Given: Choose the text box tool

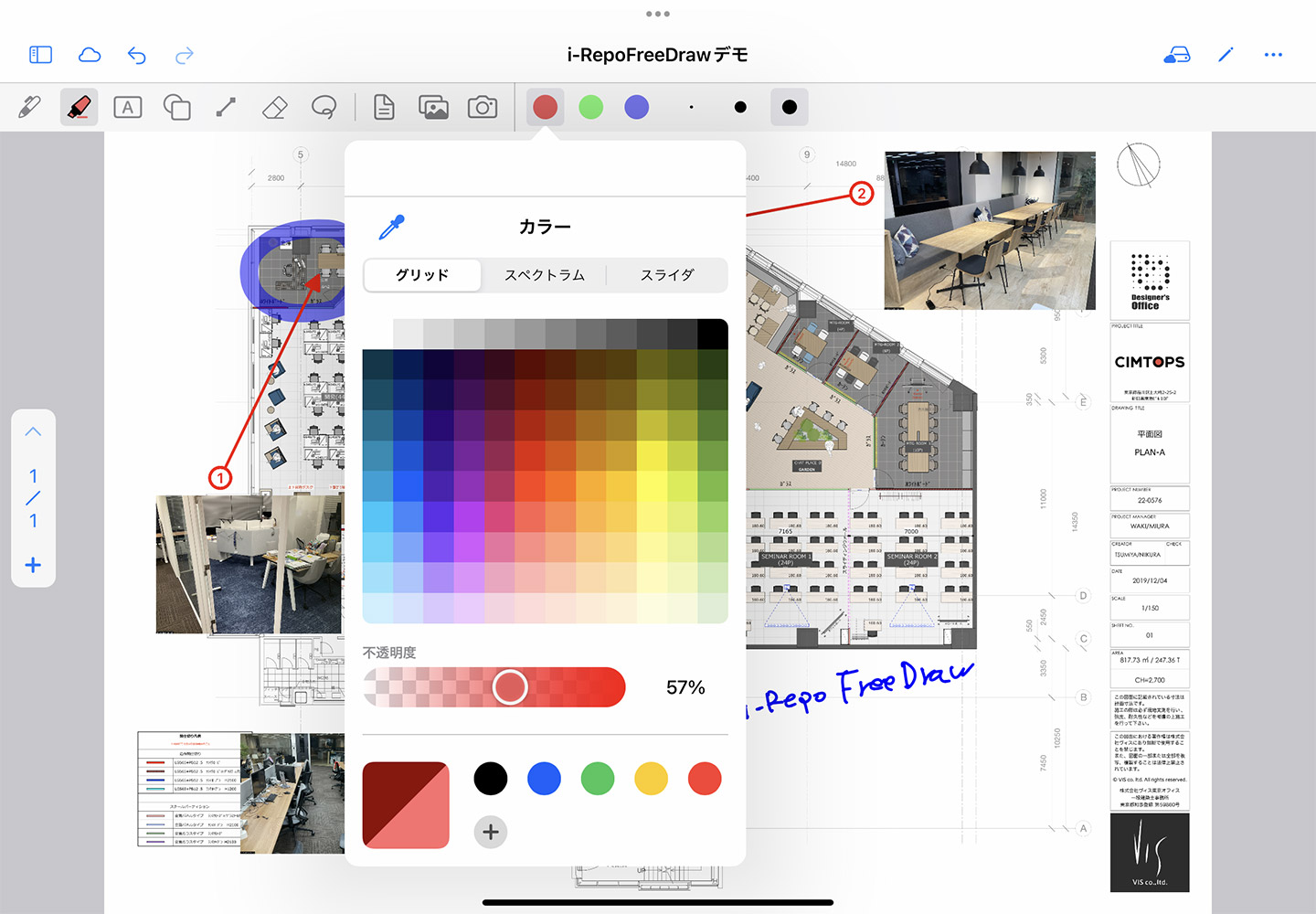Looking at the screenshot, I should tap(128, 108).
